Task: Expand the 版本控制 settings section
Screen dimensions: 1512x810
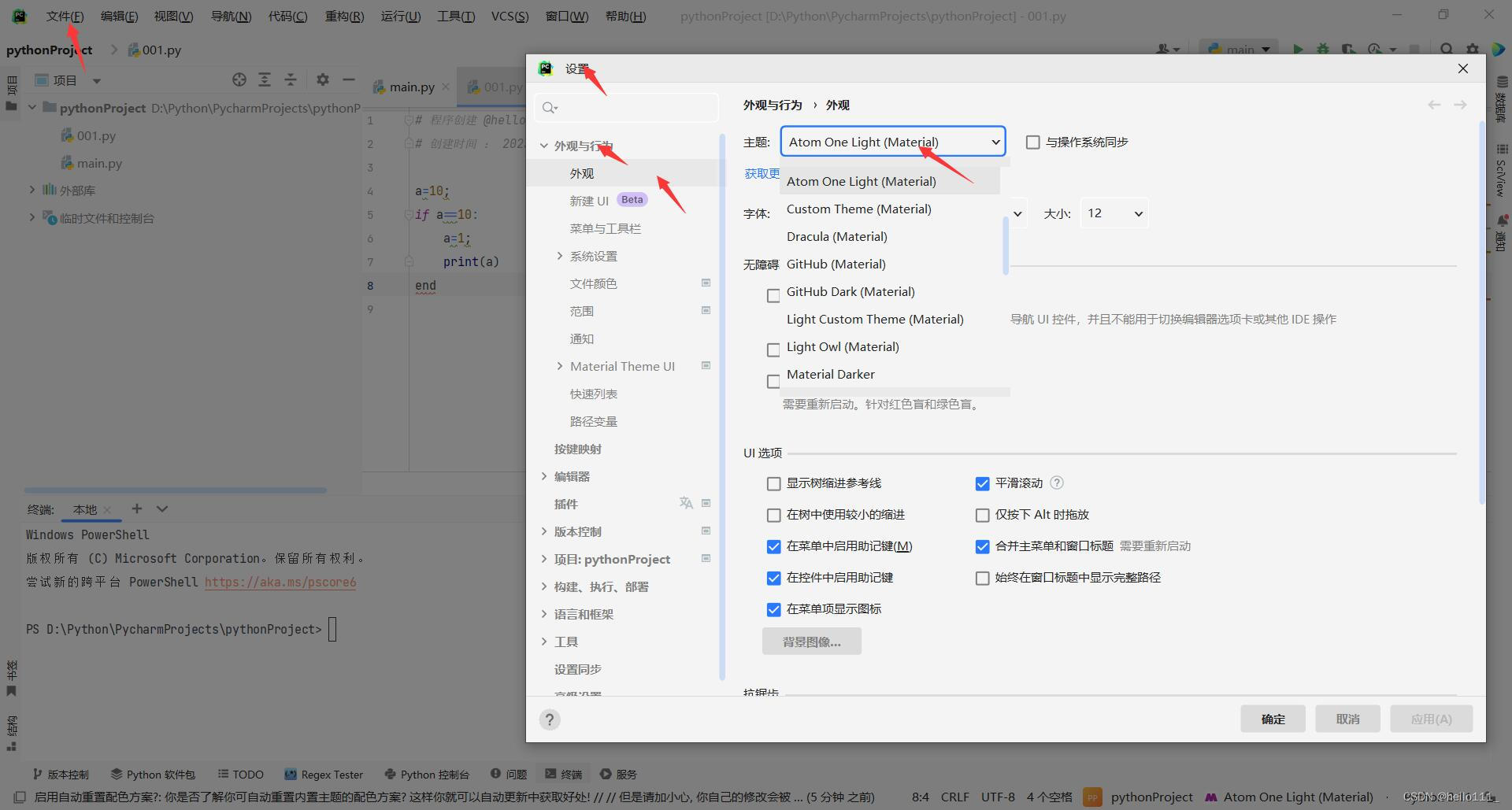Action: click(x=543, y=531)
